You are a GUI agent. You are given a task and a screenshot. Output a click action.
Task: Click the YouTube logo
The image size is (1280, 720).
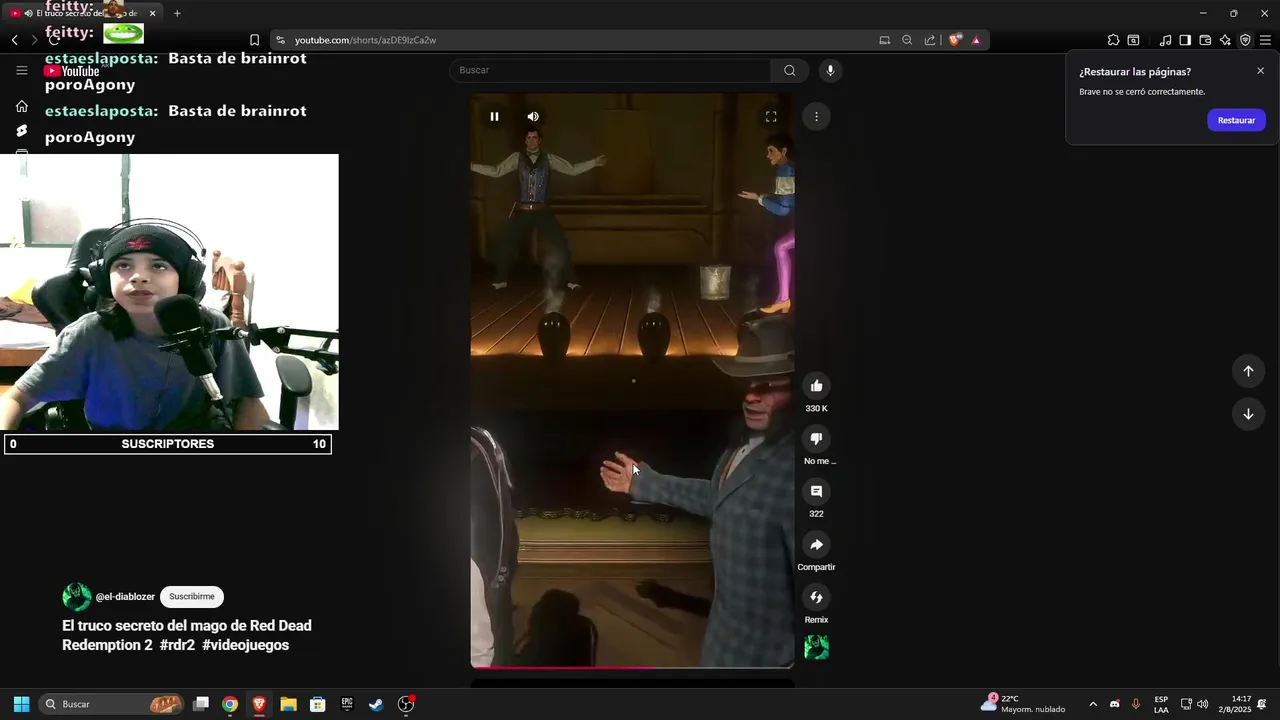72,71
